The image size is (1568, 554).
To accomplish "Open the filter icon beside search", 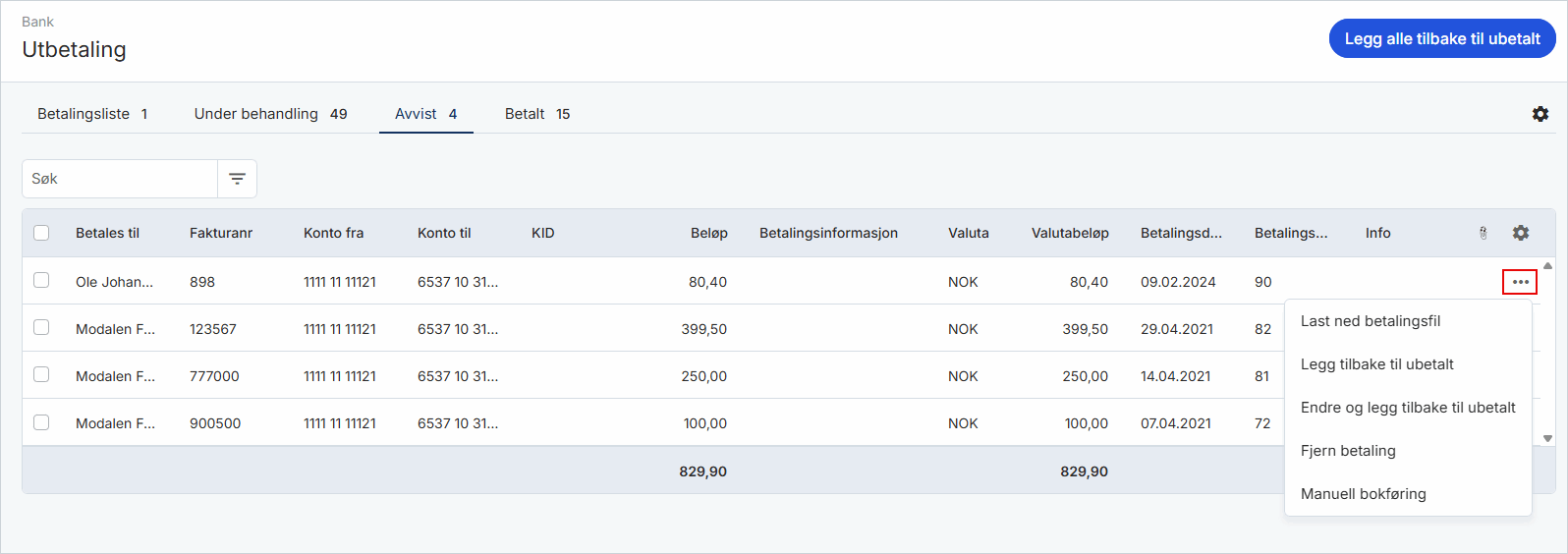I will (x=237, y=179).
